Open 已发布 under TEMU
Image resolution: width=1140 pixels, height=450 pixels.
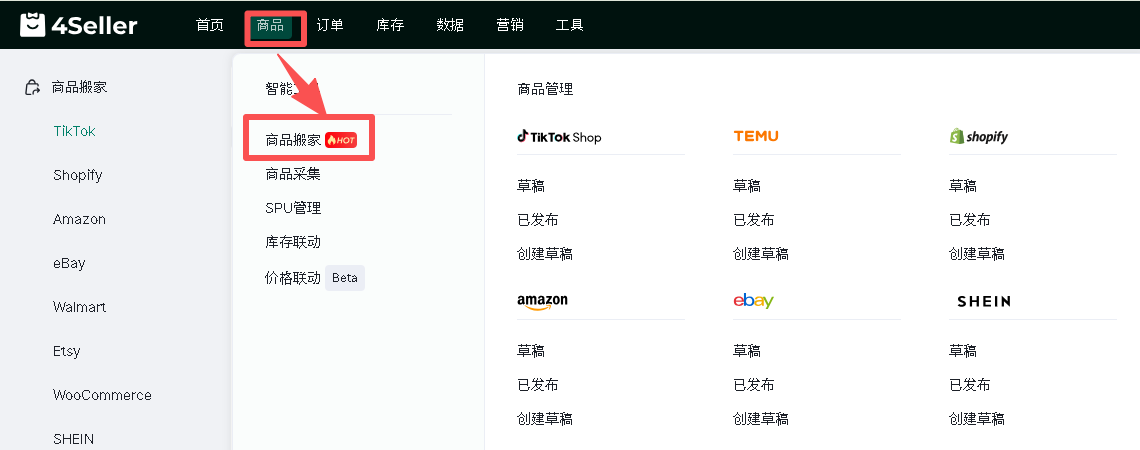754,220
